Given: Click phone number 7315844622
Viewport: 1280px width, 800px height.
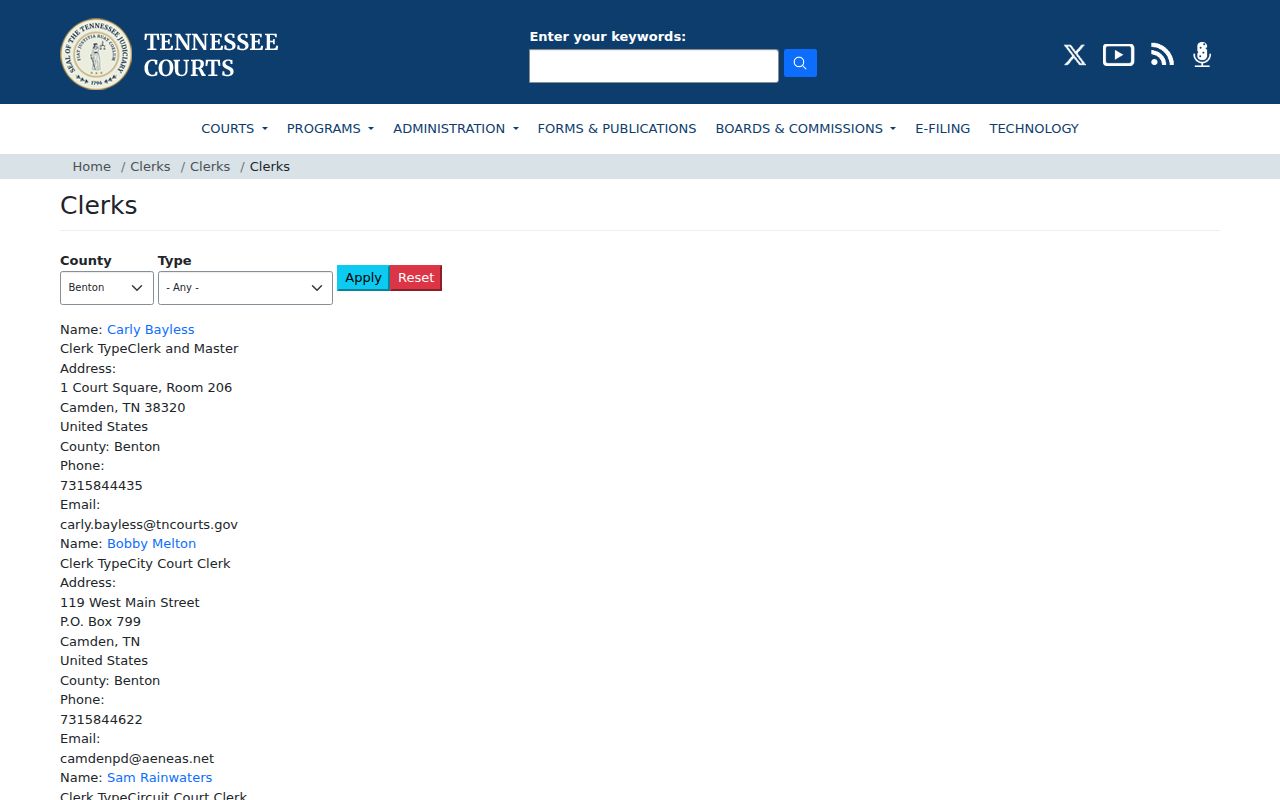Looking at the screenshot, I should (101, 719).
